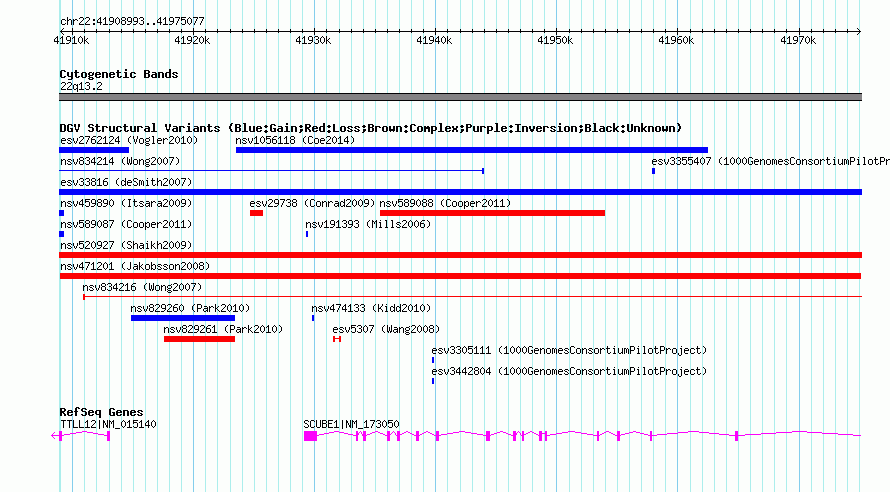Open the nsv589087 (Cooper2011) label
Image resolution: width=890 pixels, height=492 pixels.
click(126, 224)
